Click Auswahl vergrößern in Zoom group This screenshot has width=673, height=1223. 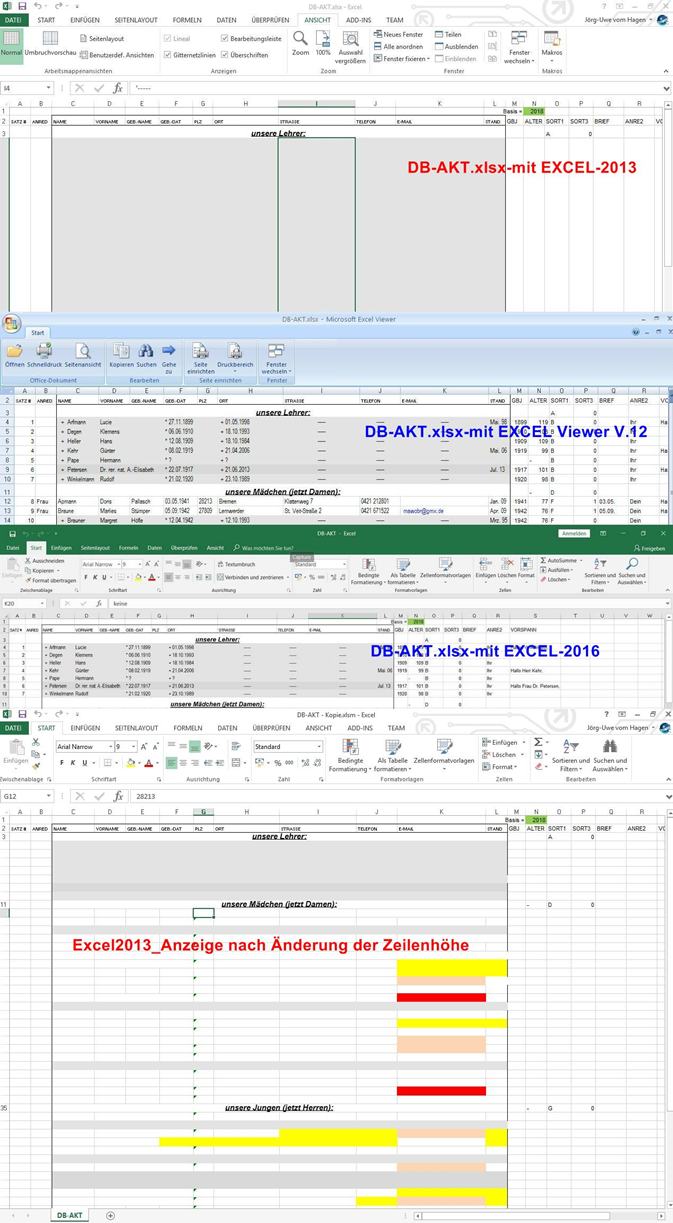coord(350,47)
